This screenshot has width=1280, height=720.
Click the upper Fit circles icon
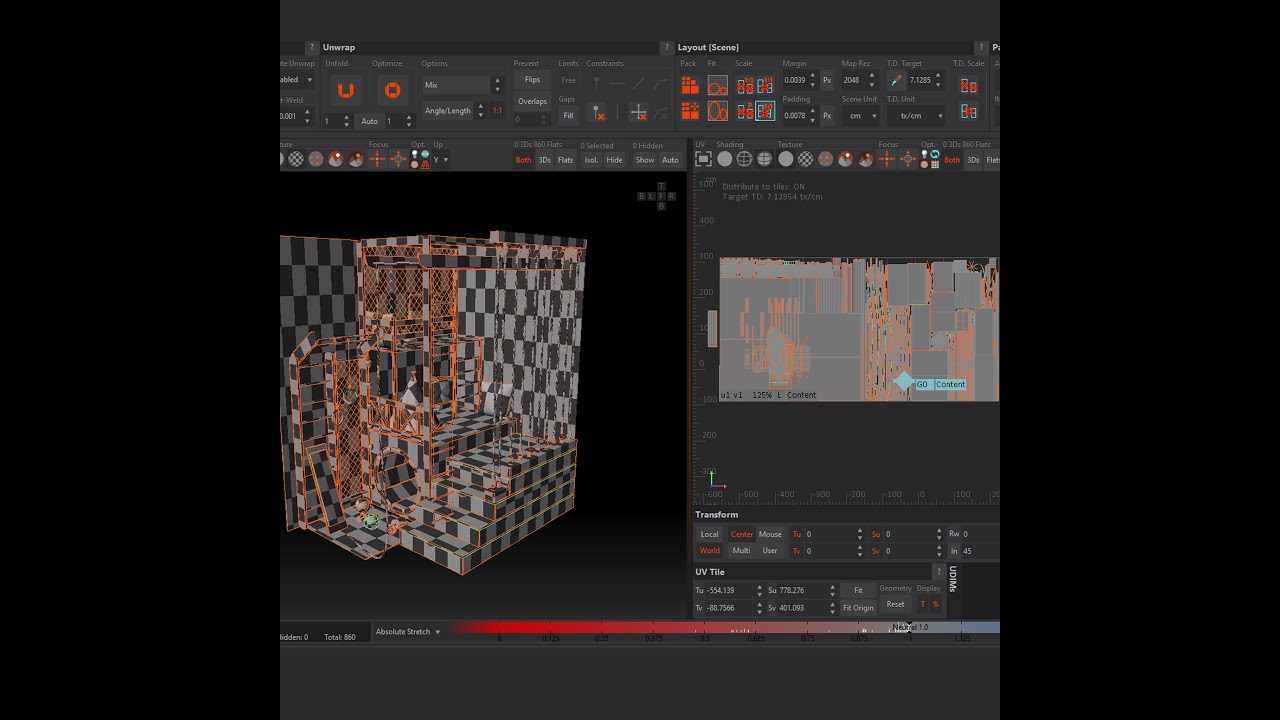(717, 86)
